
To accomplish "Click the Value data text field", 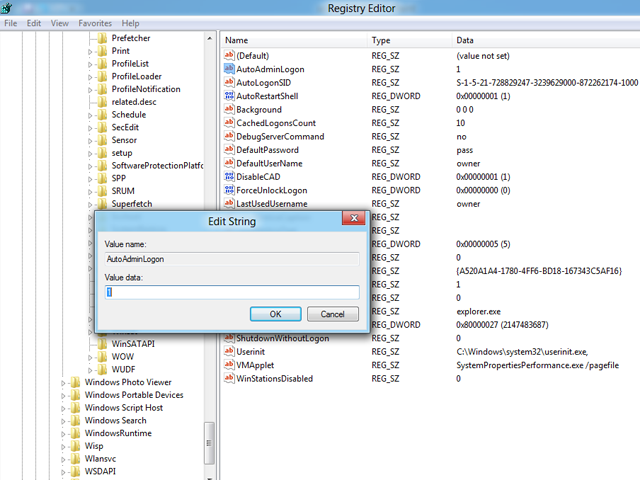I will click(x=232, y=292).
